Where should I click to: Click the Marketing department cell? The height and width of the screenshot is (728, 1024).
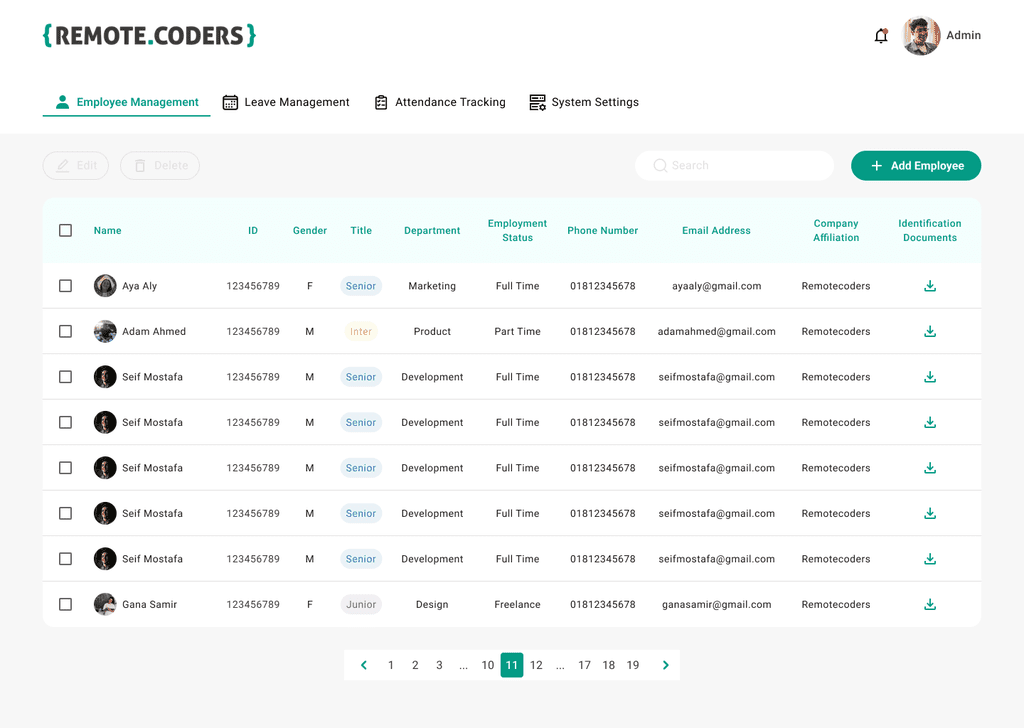(x=432, y=286)
